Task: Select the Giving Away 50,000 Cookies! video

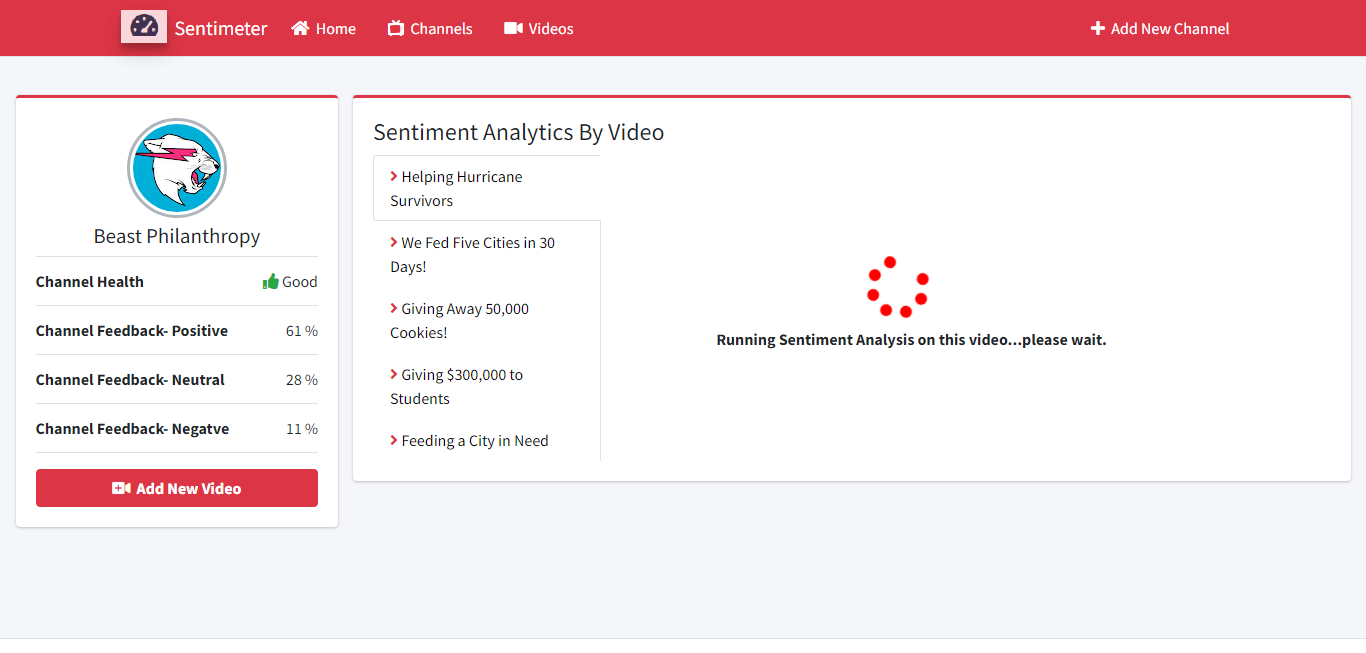Action: tap(487, 320)
